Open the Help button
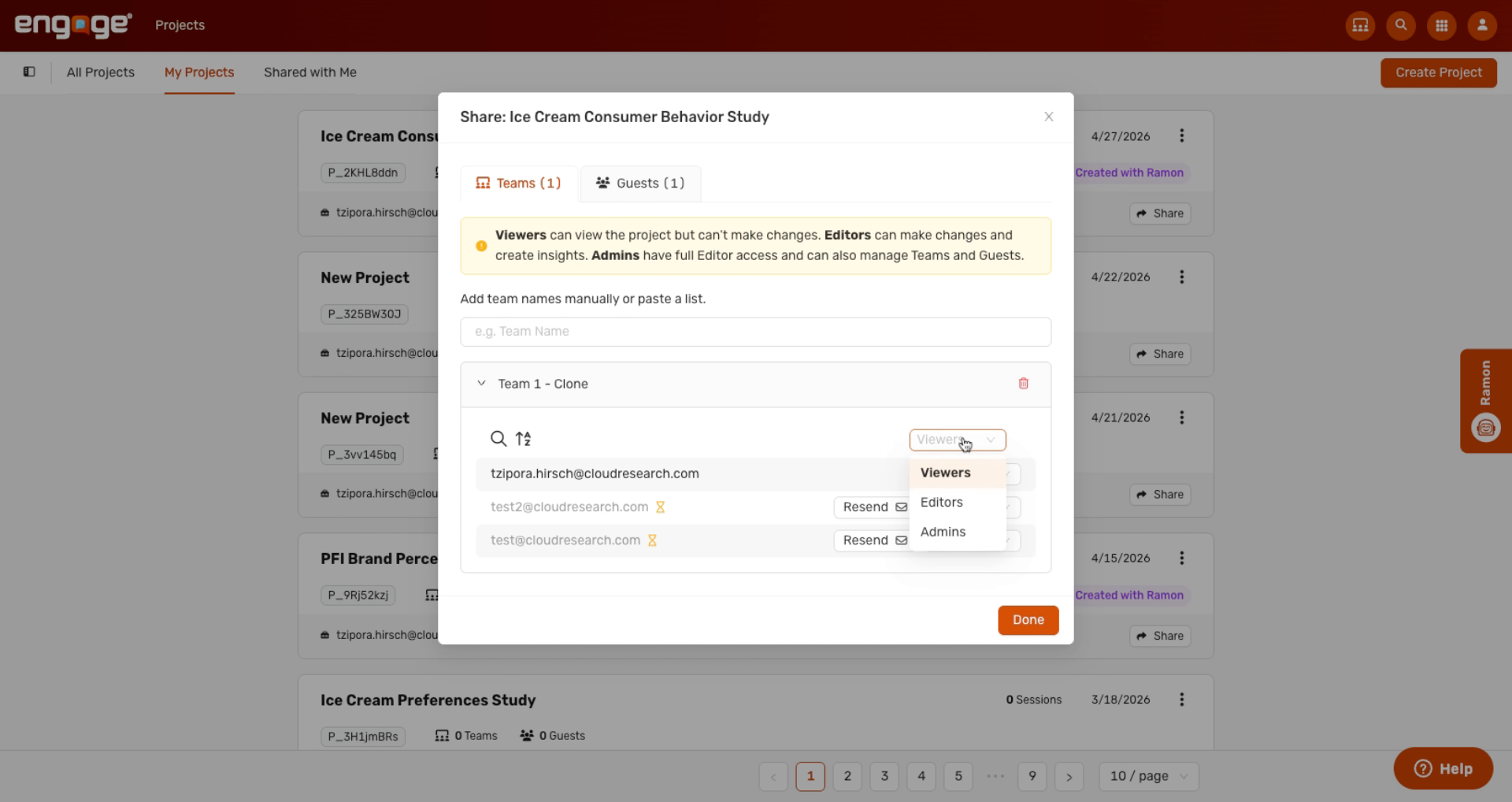Image resolution: width=1512 pixels, height=802 pixels. (1443, 769)
